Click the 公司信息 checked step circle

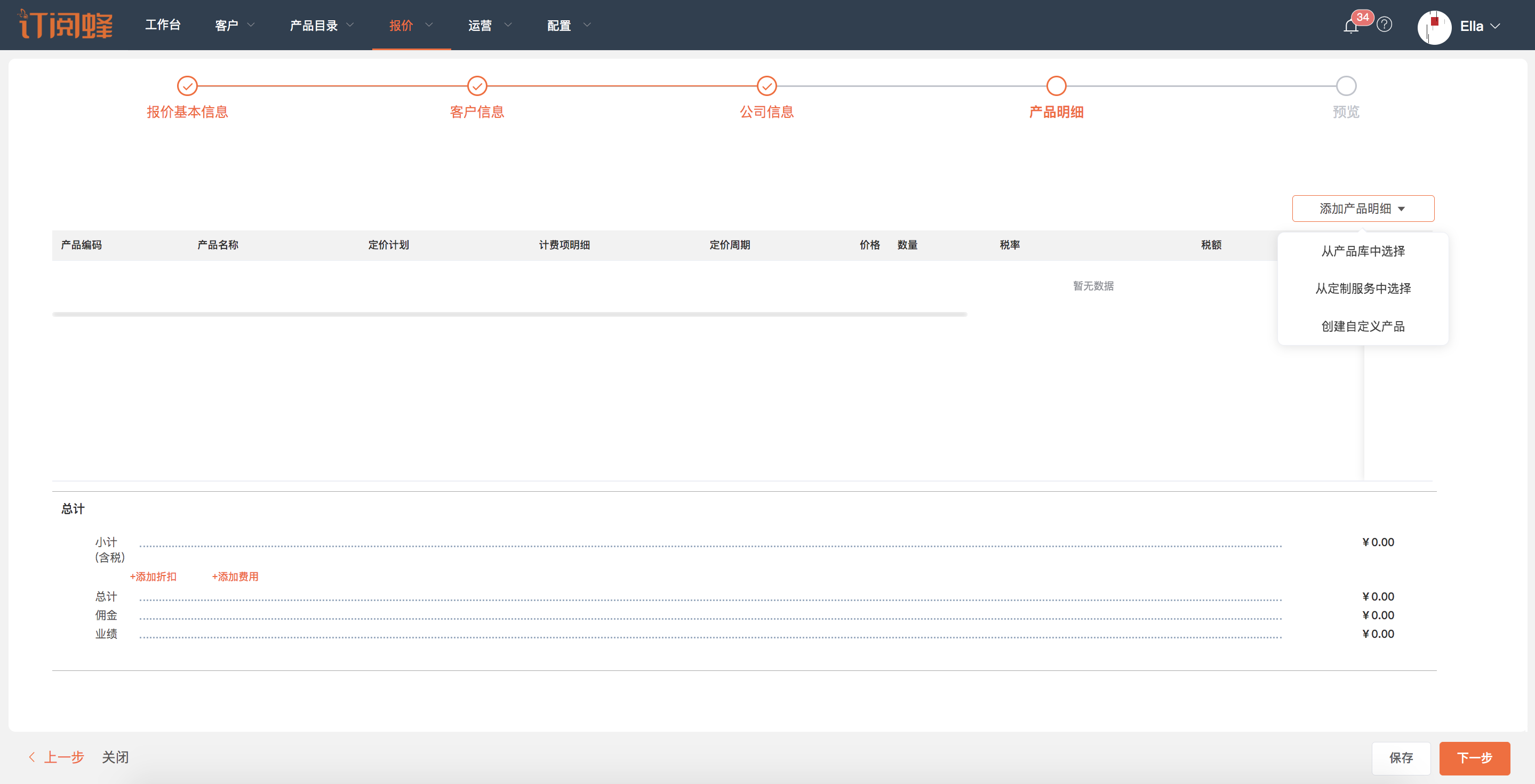tap(766, 86)
